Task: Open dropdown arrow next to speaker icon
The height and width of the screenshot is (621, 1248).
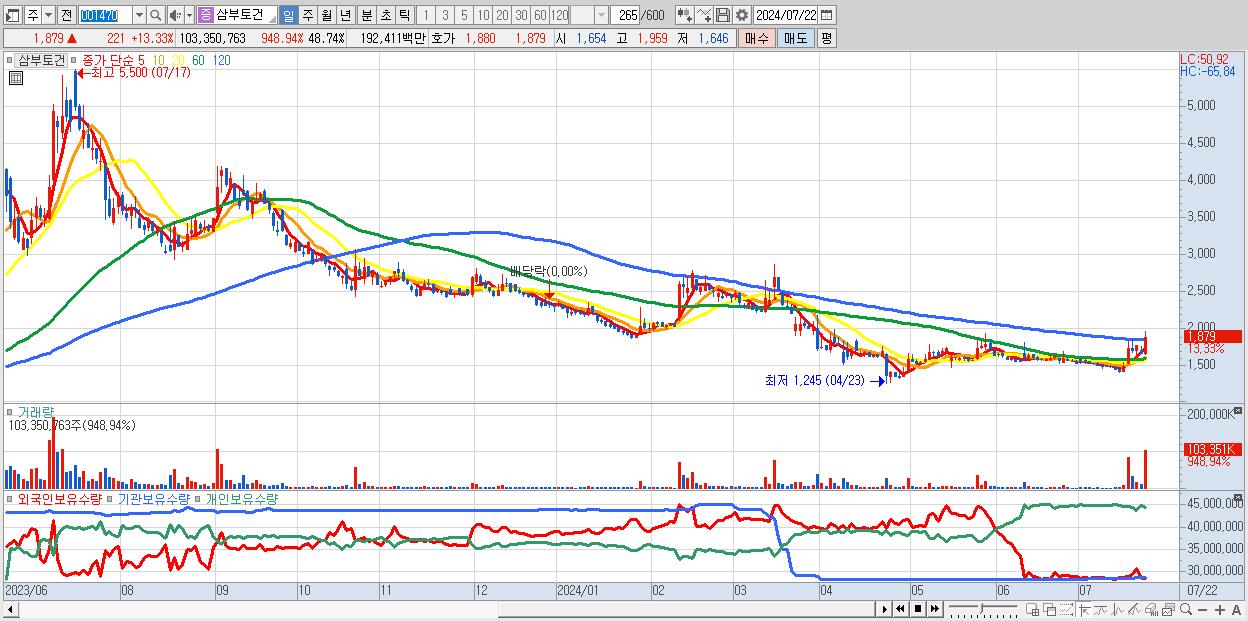Action: [x=189, y=16]
